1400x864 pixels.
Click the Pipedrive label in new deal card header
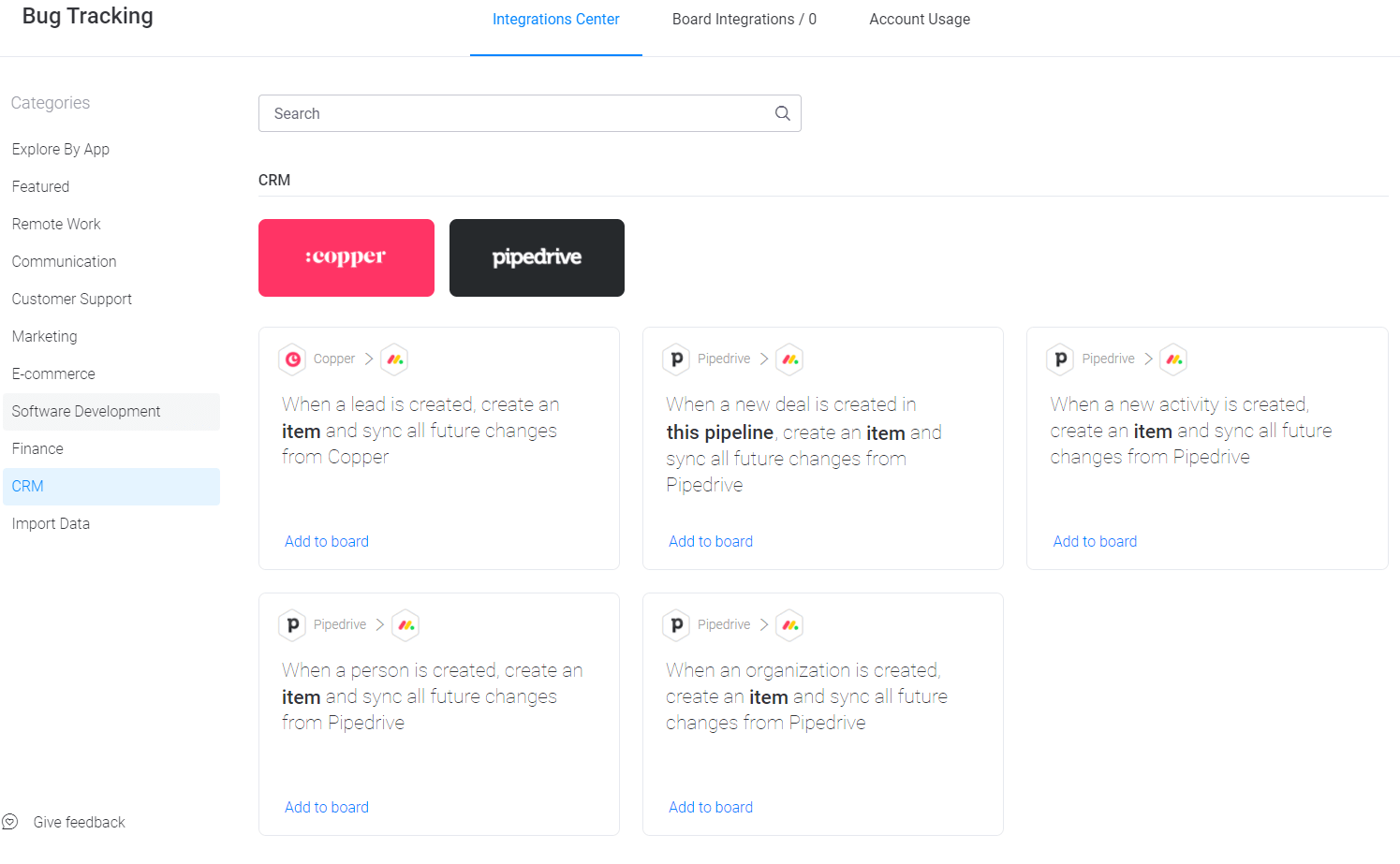724,359
